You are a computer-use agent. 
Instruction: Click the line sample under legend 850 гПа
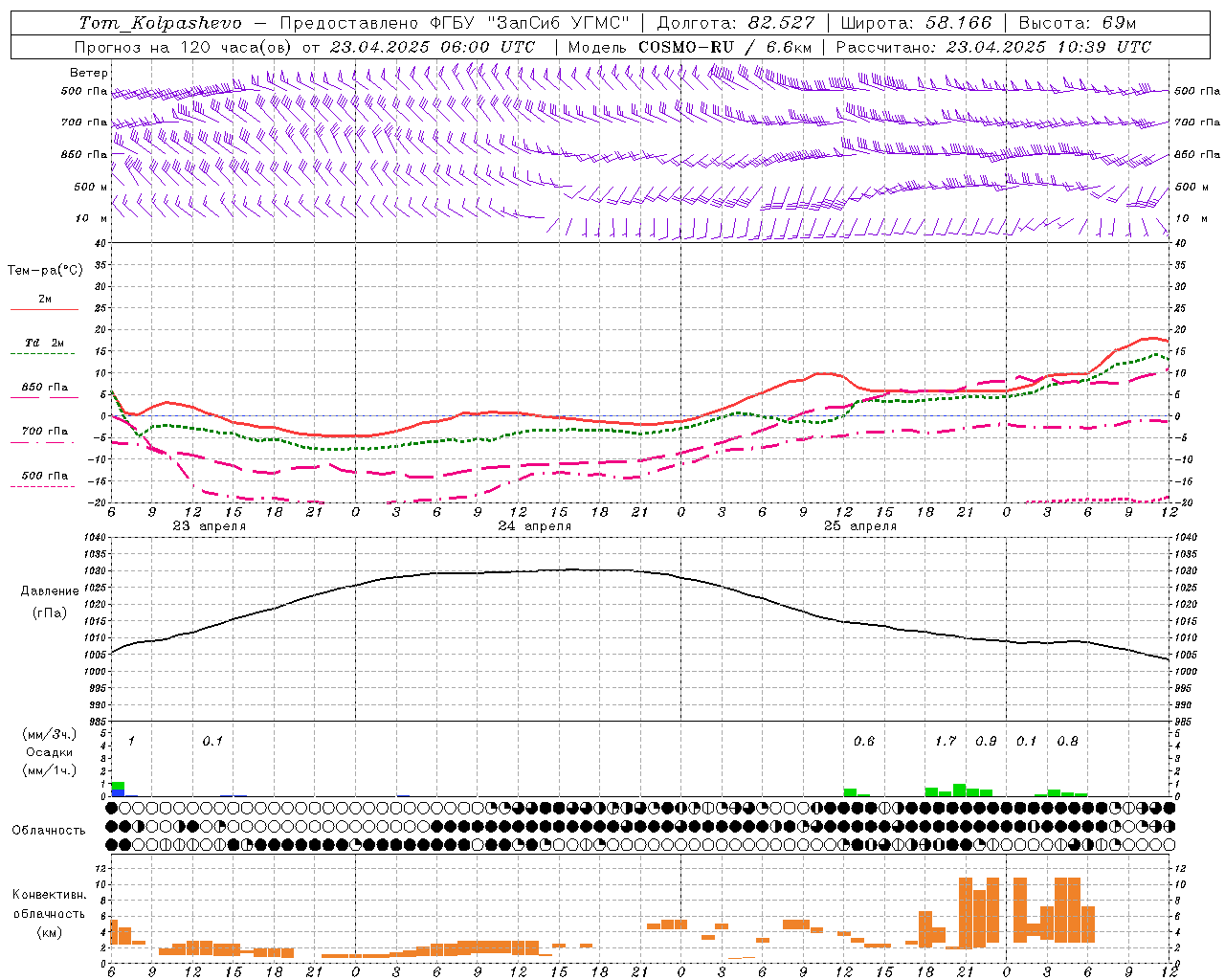pyautogui.click(x=44, y=398)
